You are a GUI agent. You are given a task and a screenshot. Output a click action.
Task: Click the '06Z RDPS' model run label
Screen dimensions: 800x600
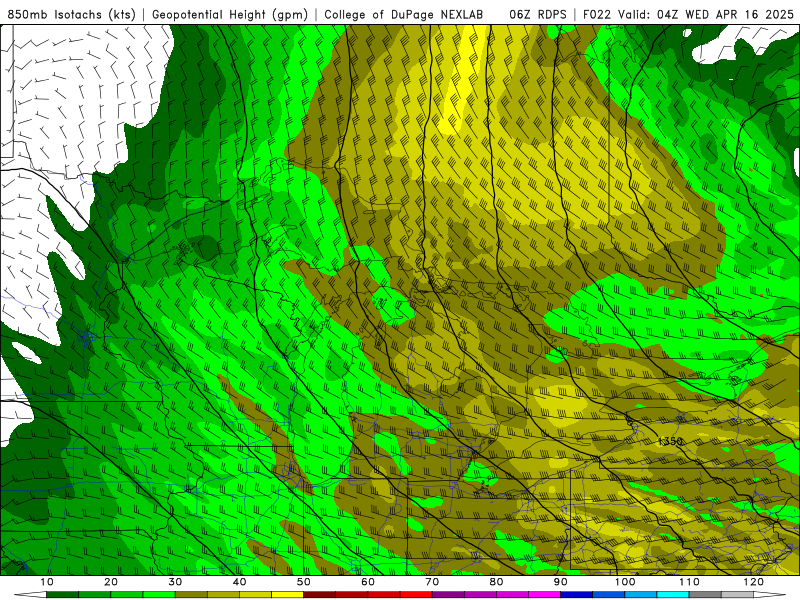coord(538,14)
